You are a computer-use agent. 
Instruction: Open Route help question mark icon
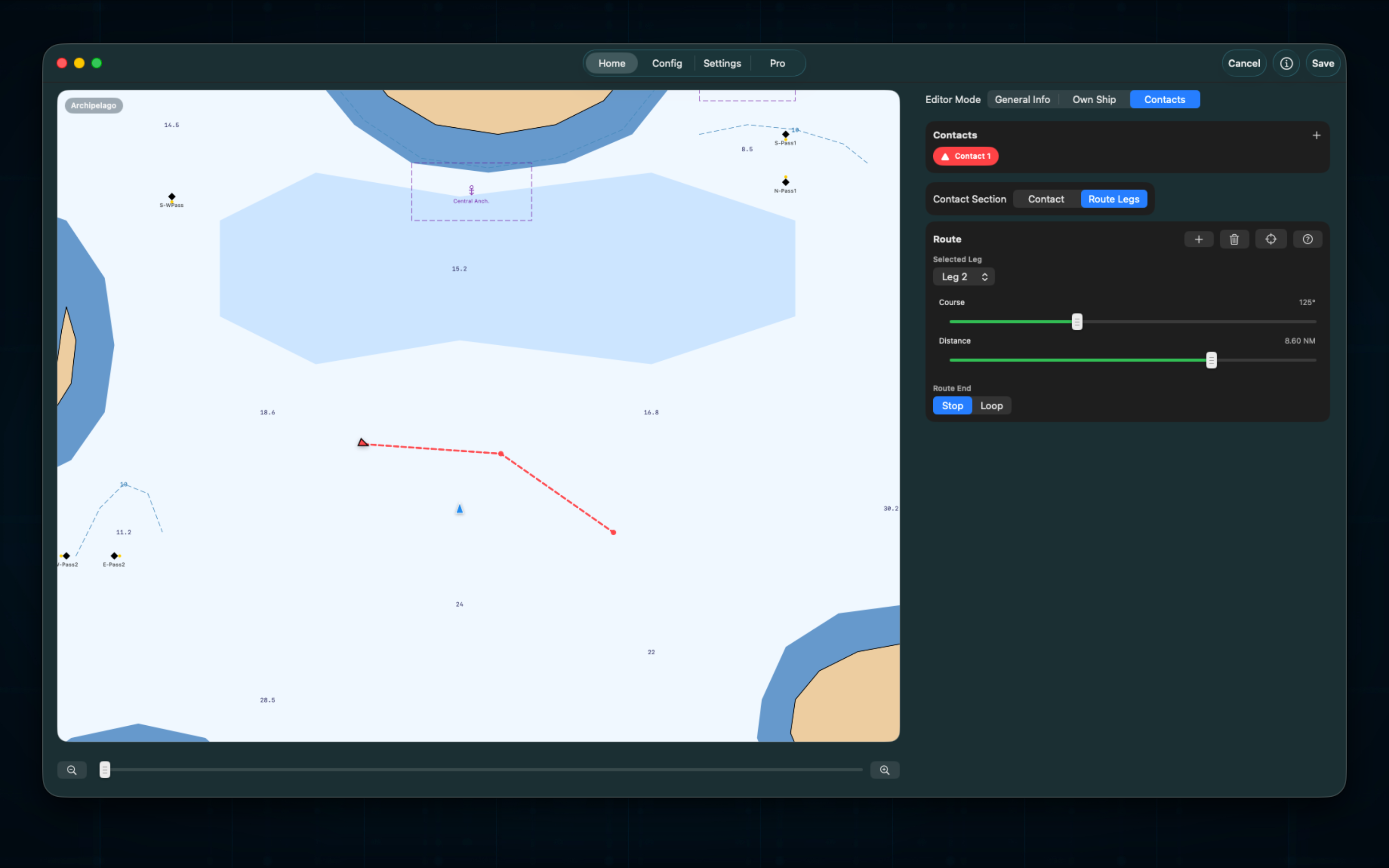(x=1307, y=239)
